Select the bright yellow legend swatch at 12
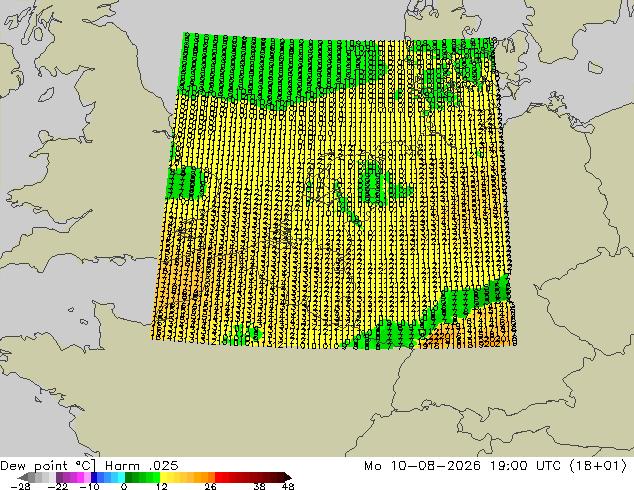The width and height of the screenshot is (634, 490). (163, 478)
